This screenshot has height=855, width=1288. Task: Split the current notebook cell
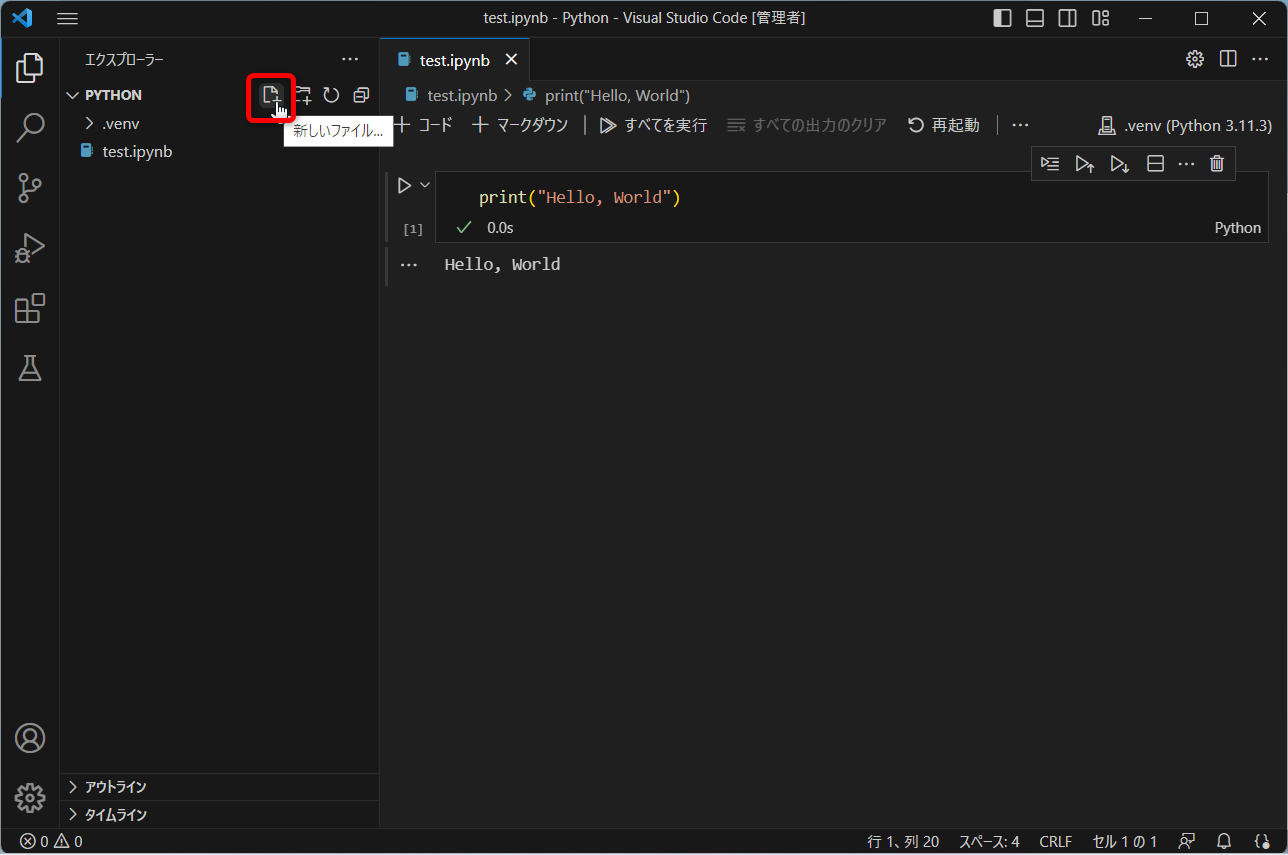pos(1155,163)
